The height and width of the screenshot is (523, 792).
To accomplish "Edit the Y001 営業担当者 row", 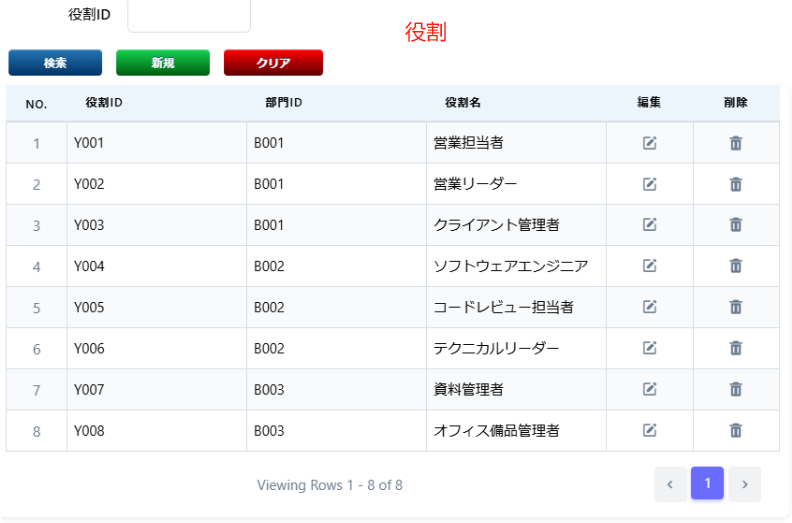I will point(650,143).
